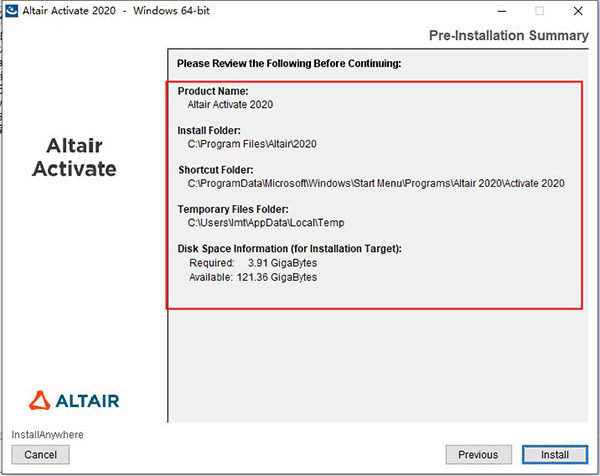Click the Install button
600x476 pixels.
(x=554, y=455)
